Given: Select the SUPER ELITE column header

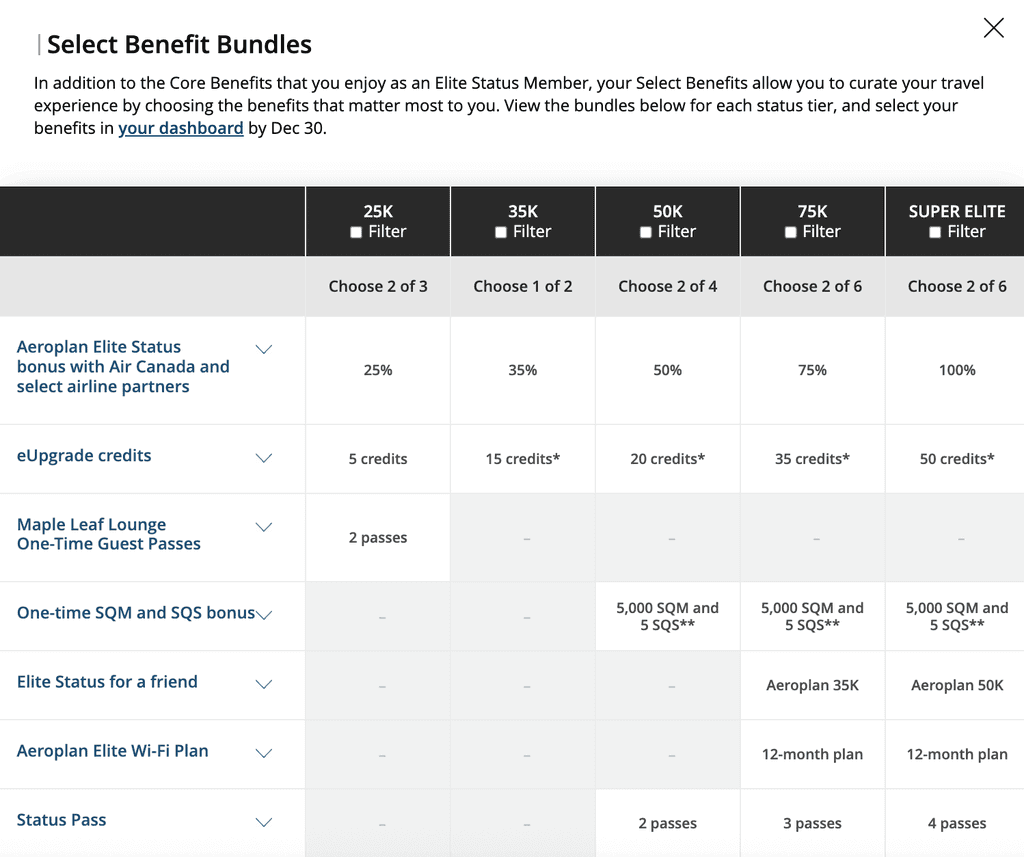Looking at the screenshot, I should [956, 212].
